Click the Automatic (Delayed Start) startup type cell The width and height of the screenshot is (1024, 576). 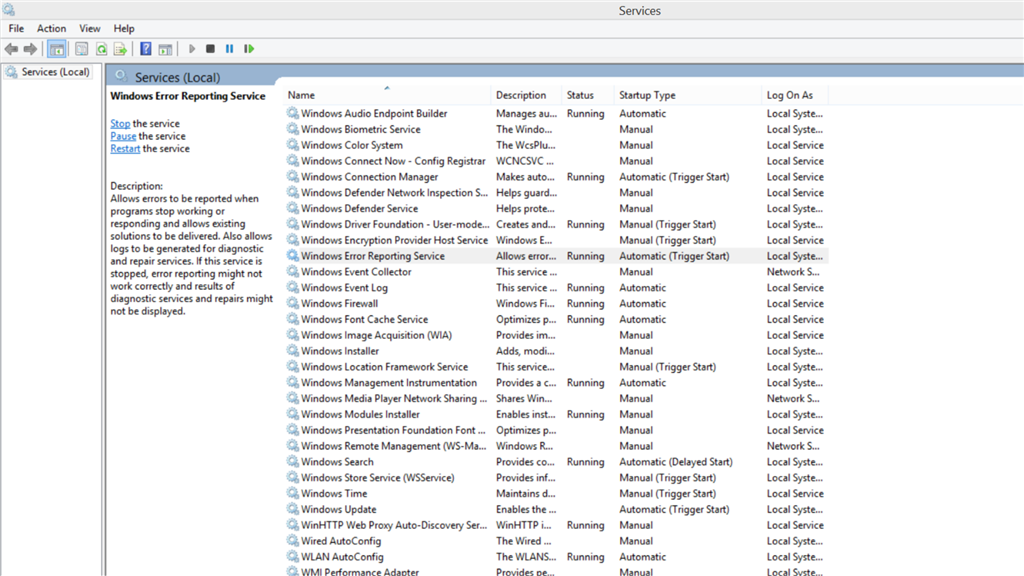[676, 462]
